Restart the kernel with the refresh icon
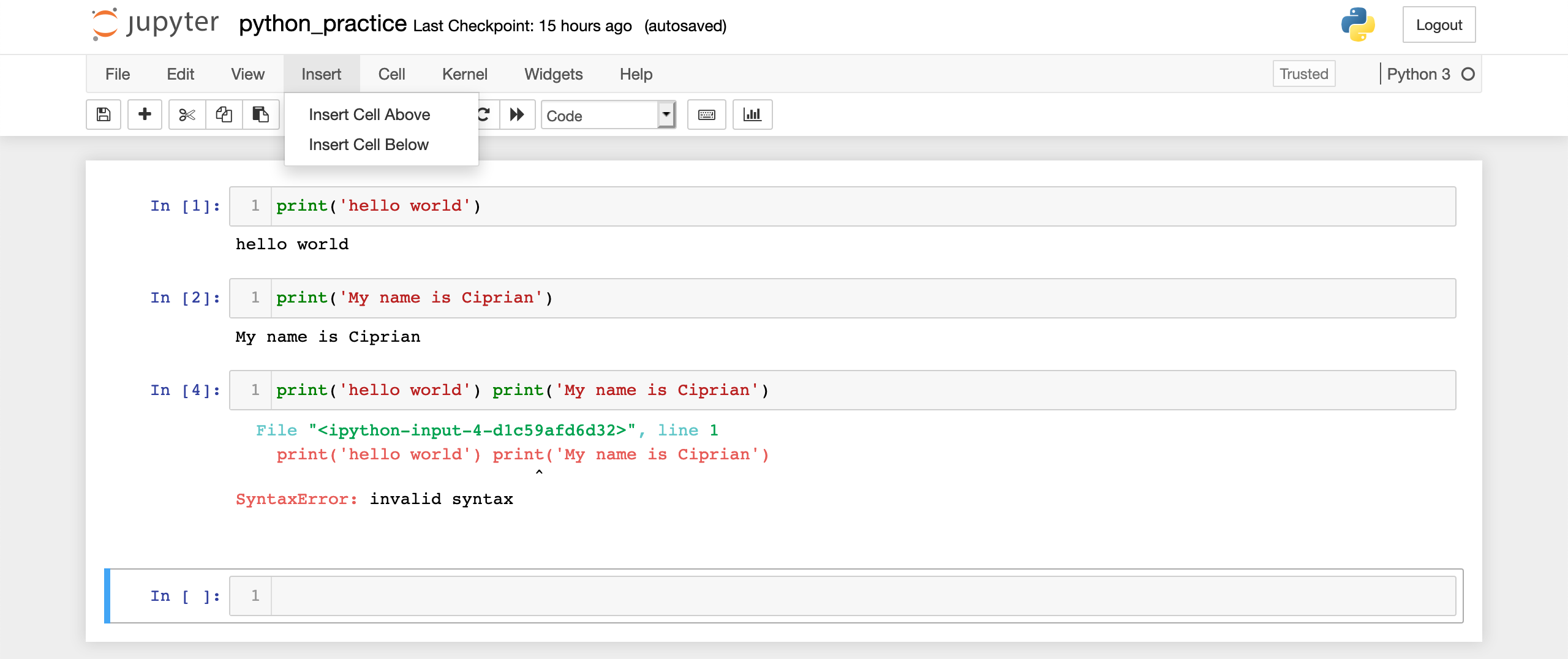The width and height of the screenshot is (1568, 659). [x=484, y=115]
